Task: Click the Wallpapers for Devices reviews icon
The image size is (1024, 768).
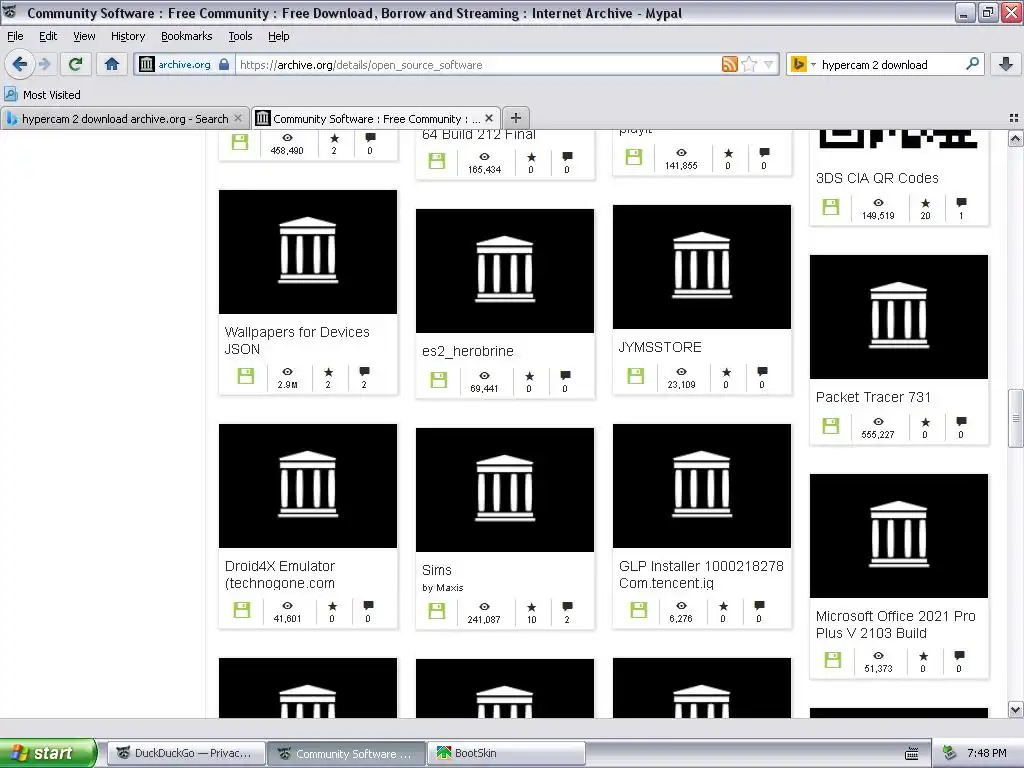Action: click(x=364, y=372)
